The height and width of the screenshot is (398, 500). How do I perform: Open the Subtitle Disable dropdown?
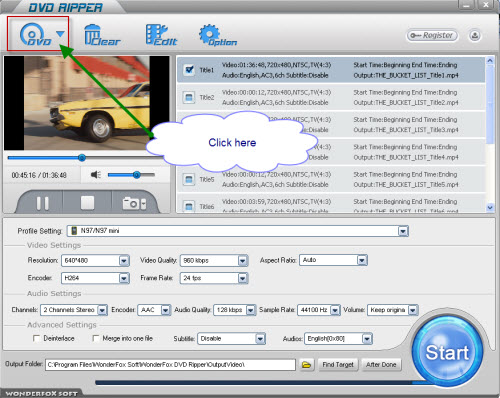coord(260,339)
